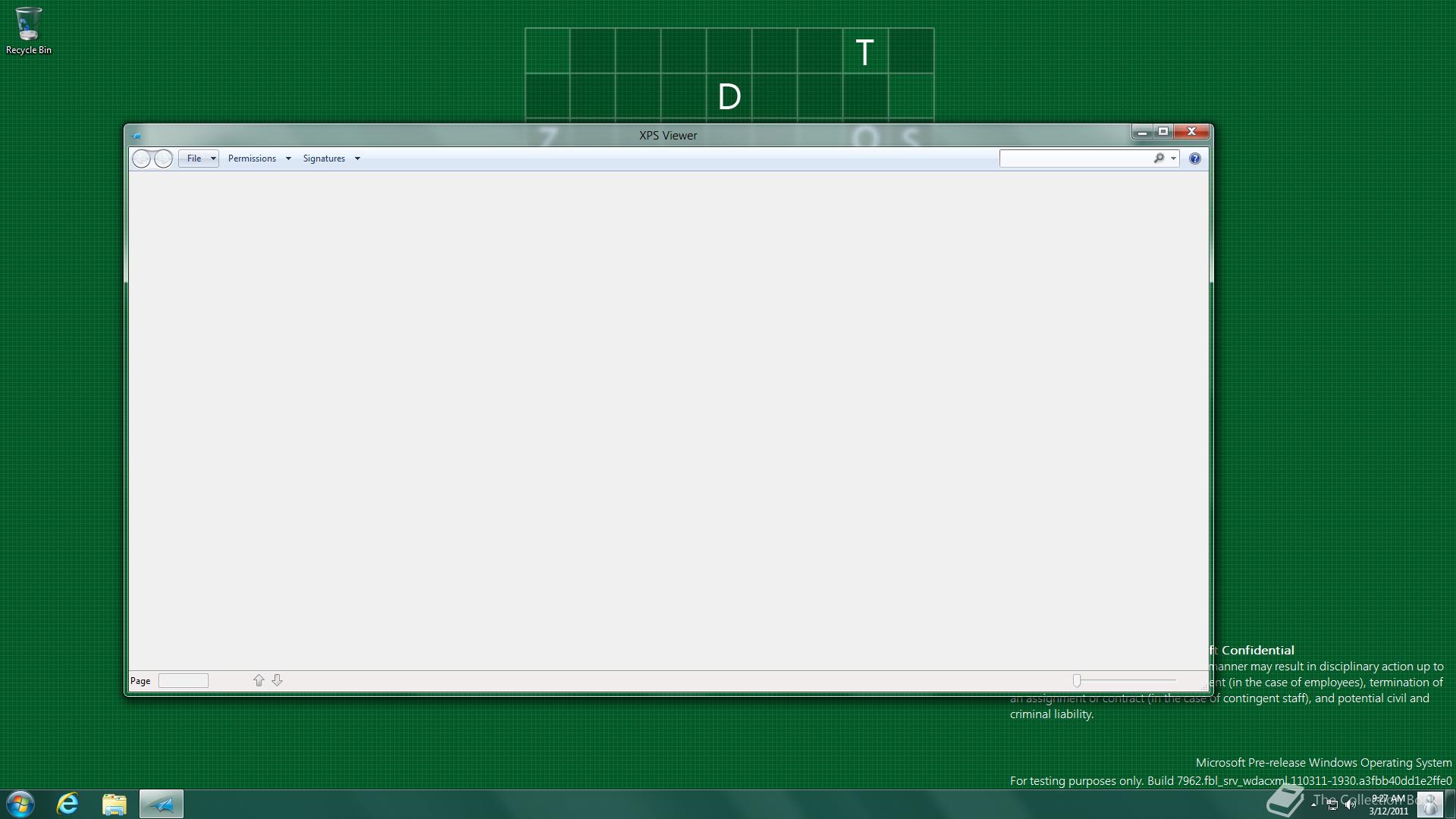Expand the File dropdown menu
The image size is (1456, 819).
[199, 158]
